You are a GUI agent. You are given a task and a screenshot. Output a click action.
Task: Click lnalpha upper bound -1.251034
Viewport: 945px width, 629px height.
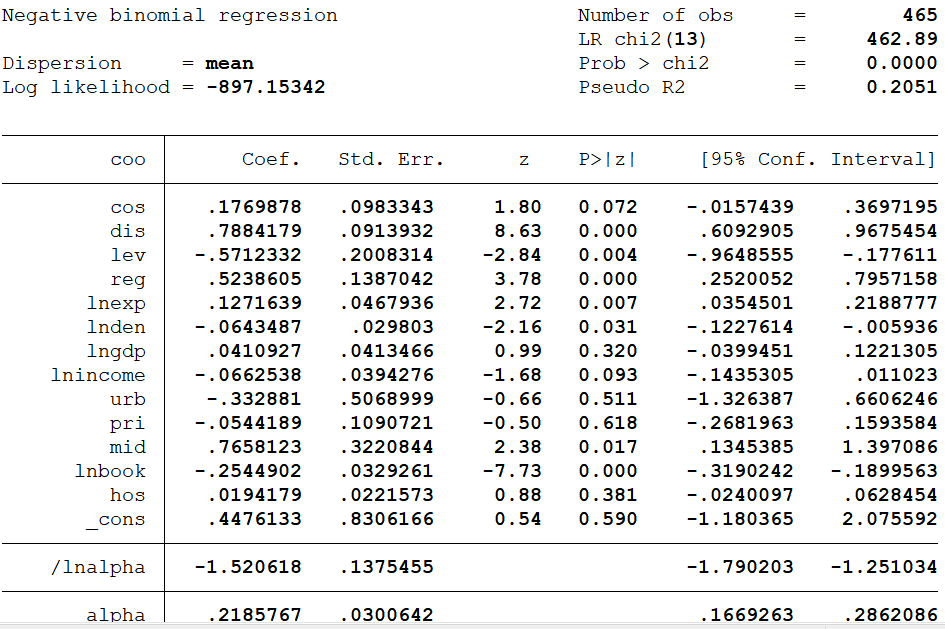(x=884, y=567)
